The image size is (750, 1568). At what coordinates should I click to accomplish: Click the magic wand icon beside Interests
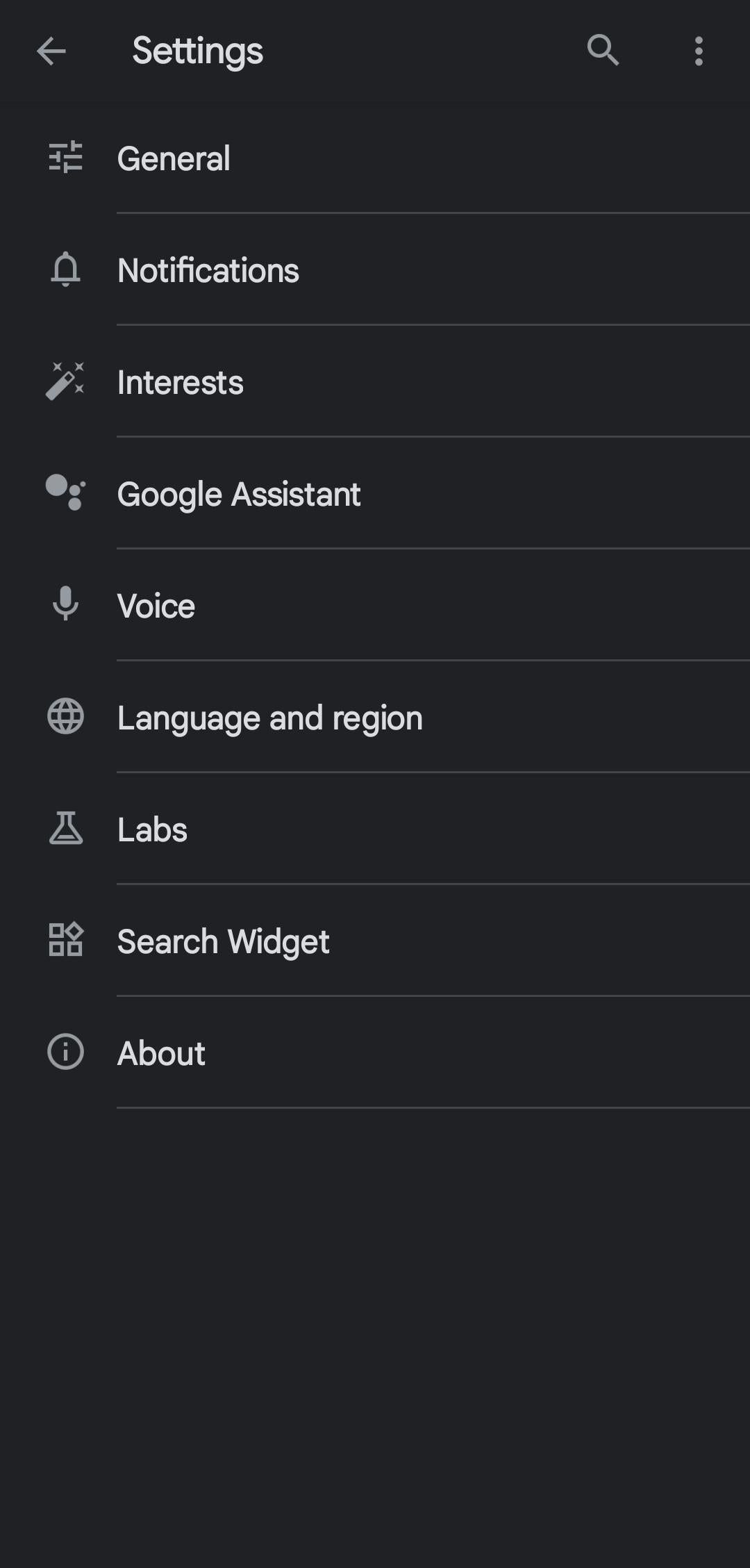coord(66,381)
